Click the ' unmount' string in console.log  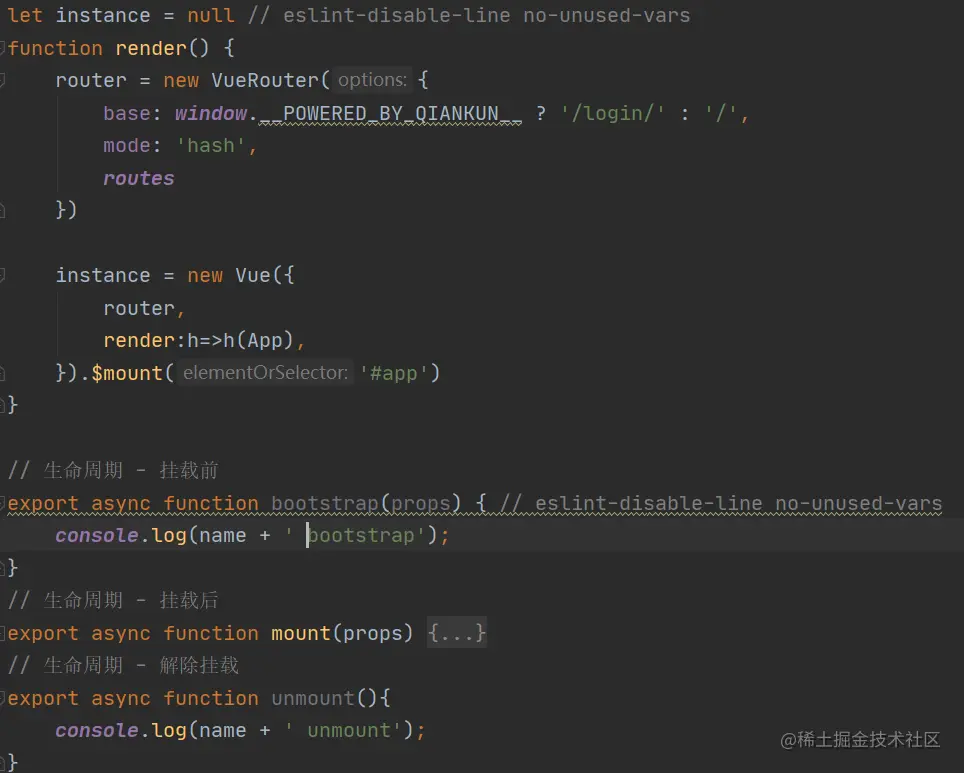click(342, 731)
